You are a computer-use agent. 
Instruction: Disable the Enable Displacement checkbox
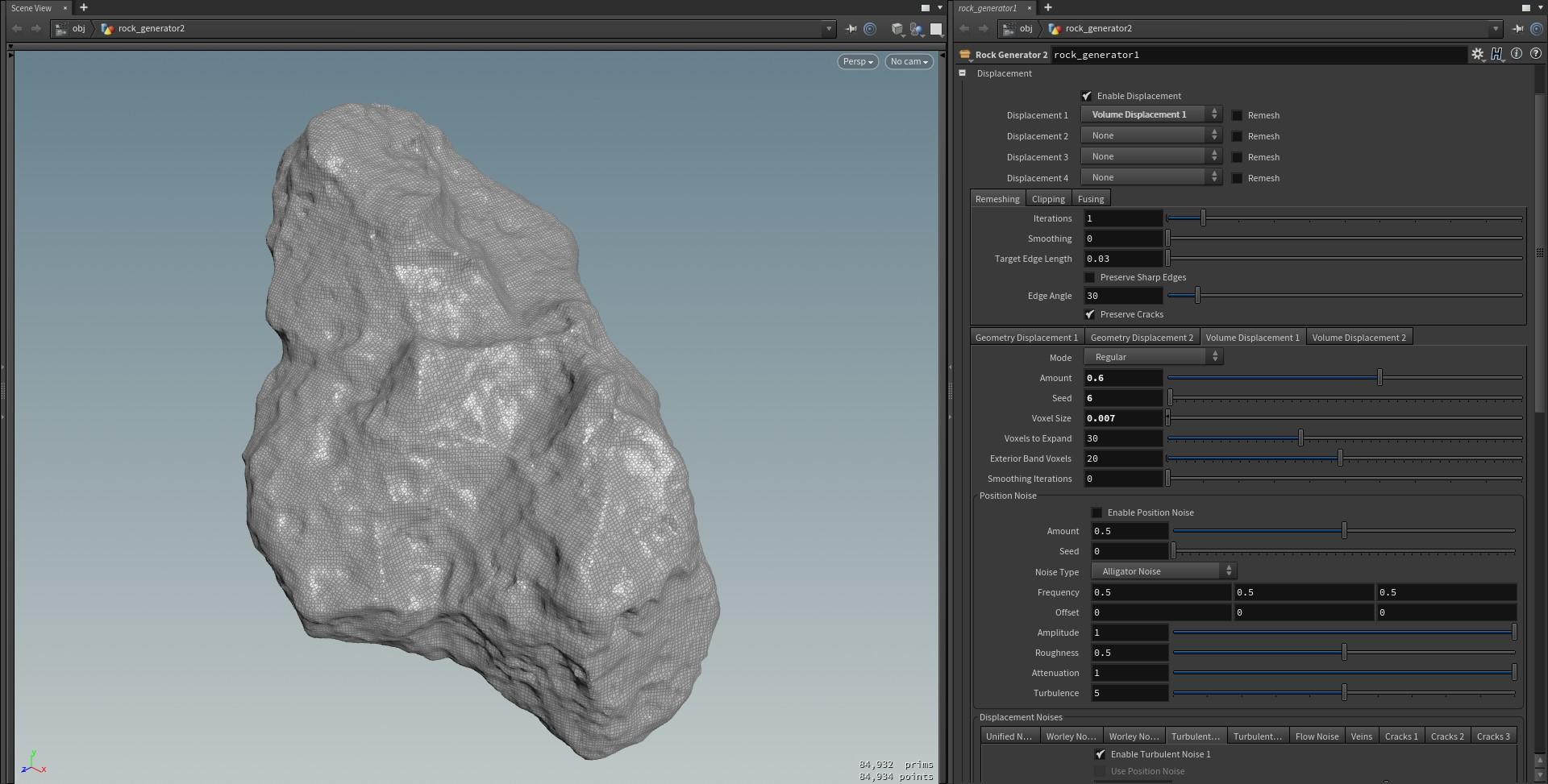1087,96
